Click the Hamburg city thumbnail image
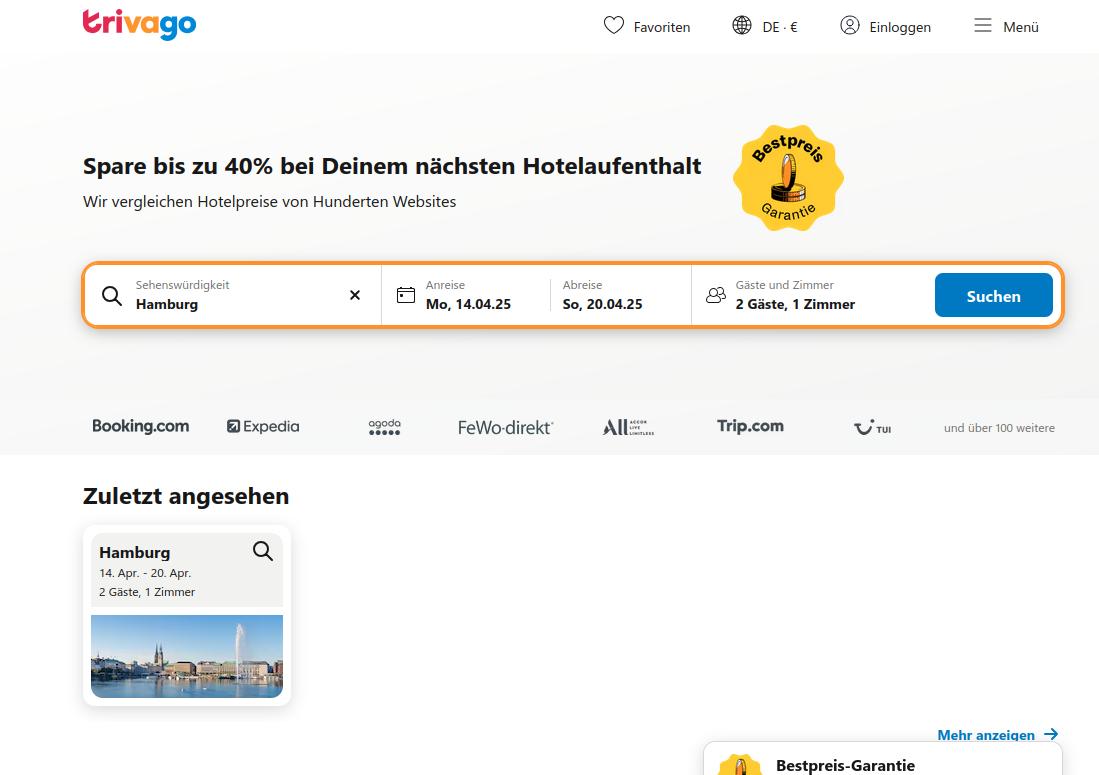This screenshot has width=1099, height=775. pyautogui.click(x=187, y=656)
